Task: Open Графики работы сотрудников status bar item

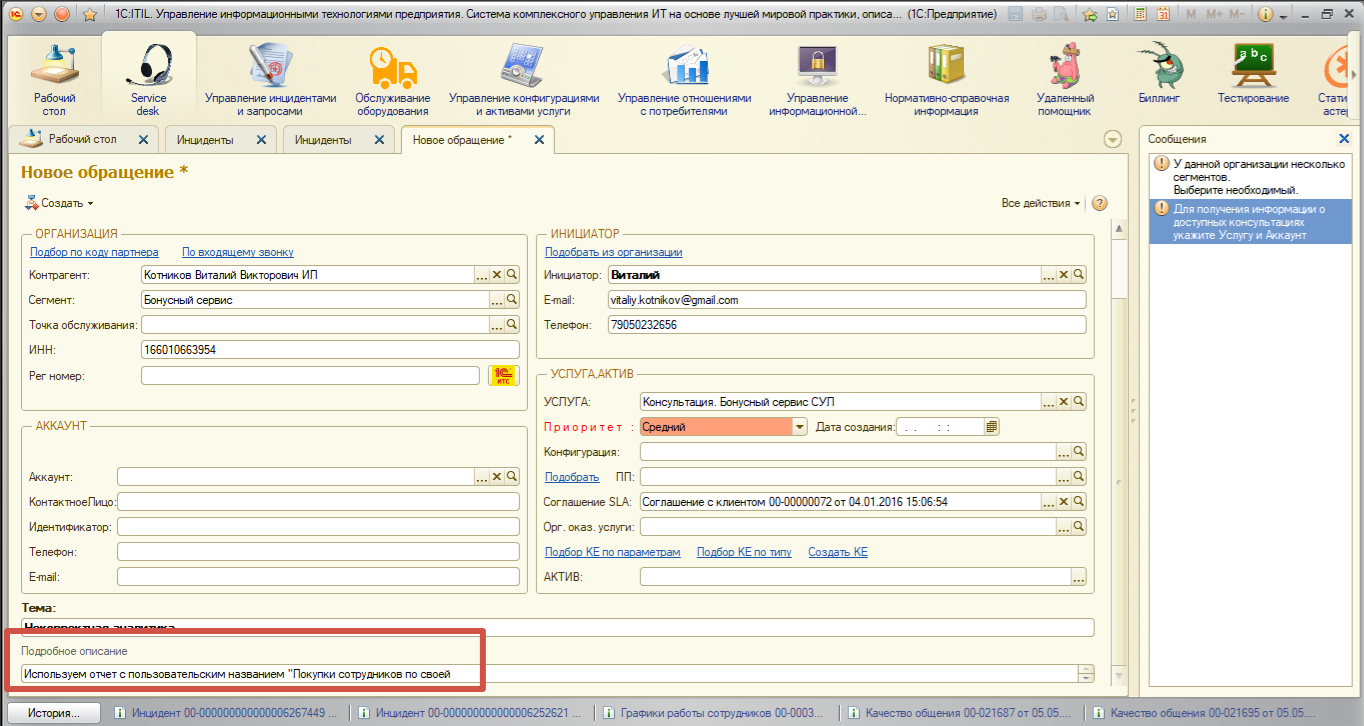Action: [716, 713]
